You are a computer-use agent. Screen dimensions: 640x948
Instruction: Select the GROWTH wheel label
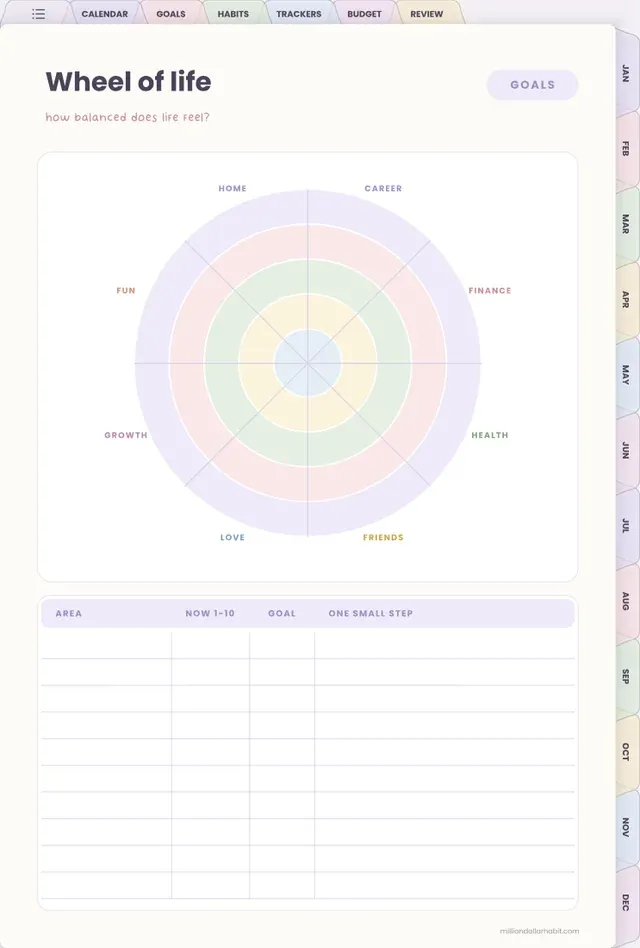click(x=126, y=435)
